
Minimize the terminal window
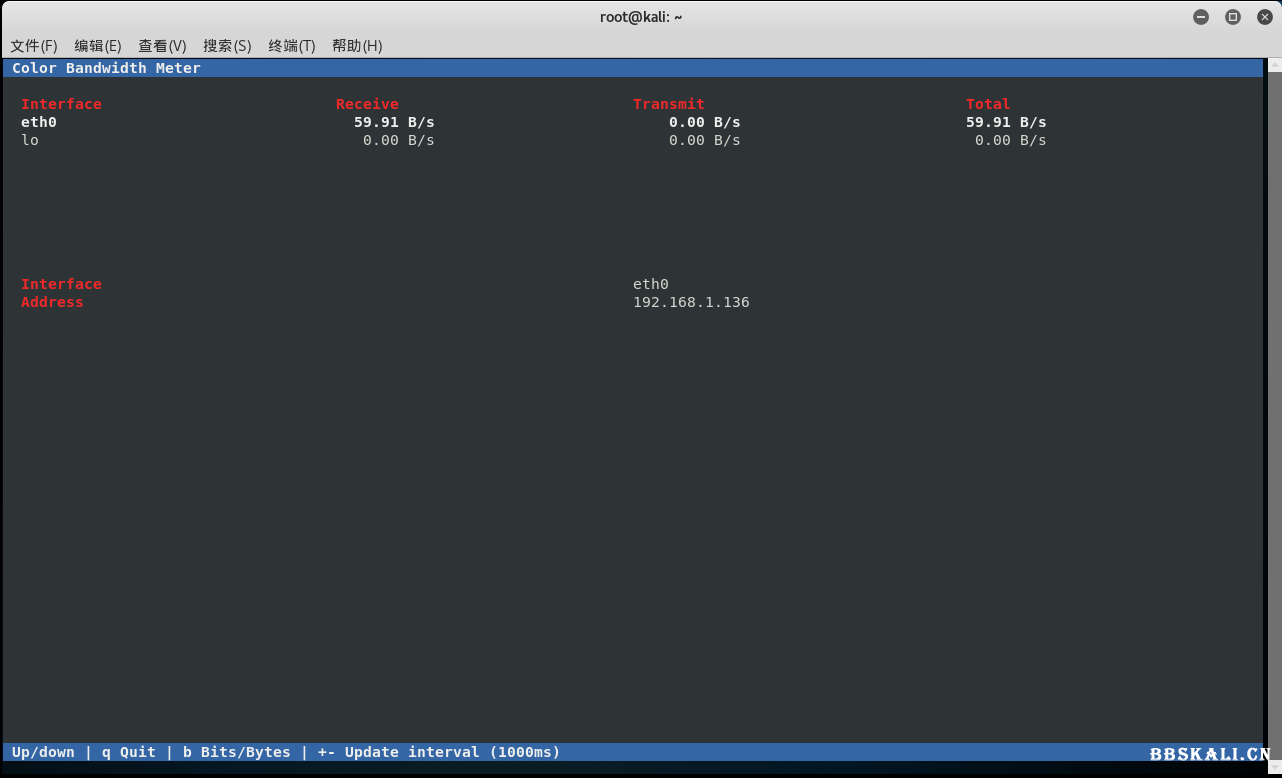pos(1201,17)
